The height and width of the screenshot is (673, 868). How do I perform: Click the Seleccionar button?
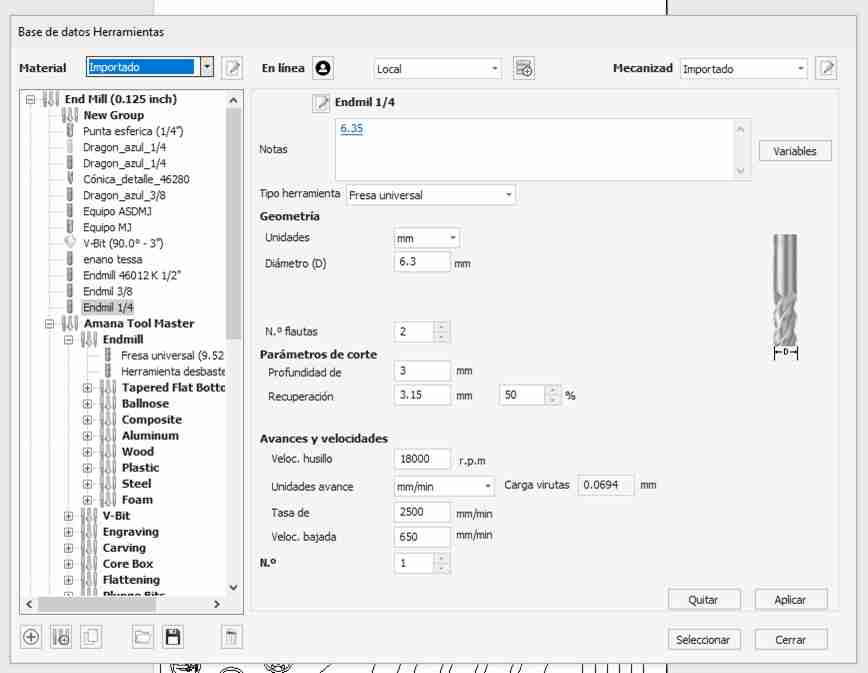(704, 640)
